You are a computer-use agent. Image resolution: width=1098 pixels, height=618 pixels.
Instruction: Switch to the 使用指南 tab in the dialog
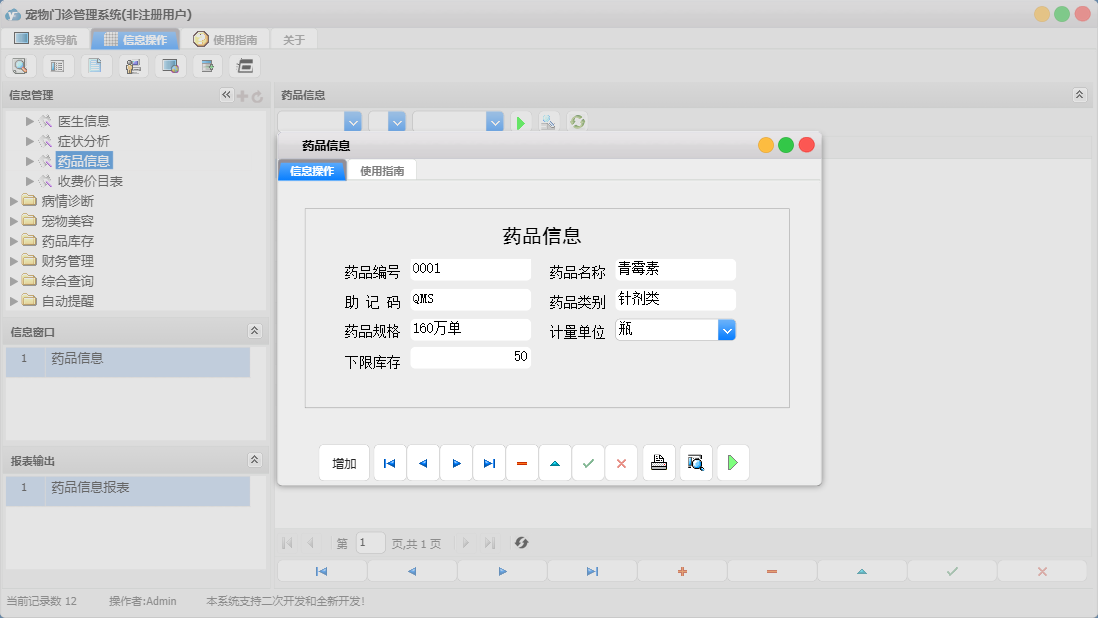click(x=381, y=169)
